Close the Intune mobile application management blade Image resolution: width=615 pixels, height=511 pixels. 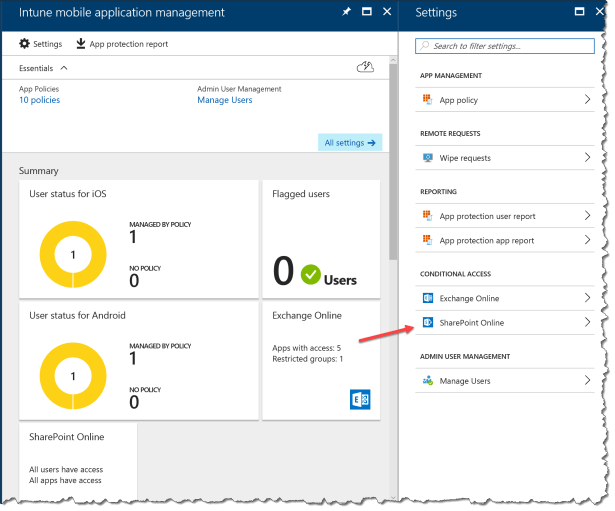pyautogui.click(x=387, y=12)
